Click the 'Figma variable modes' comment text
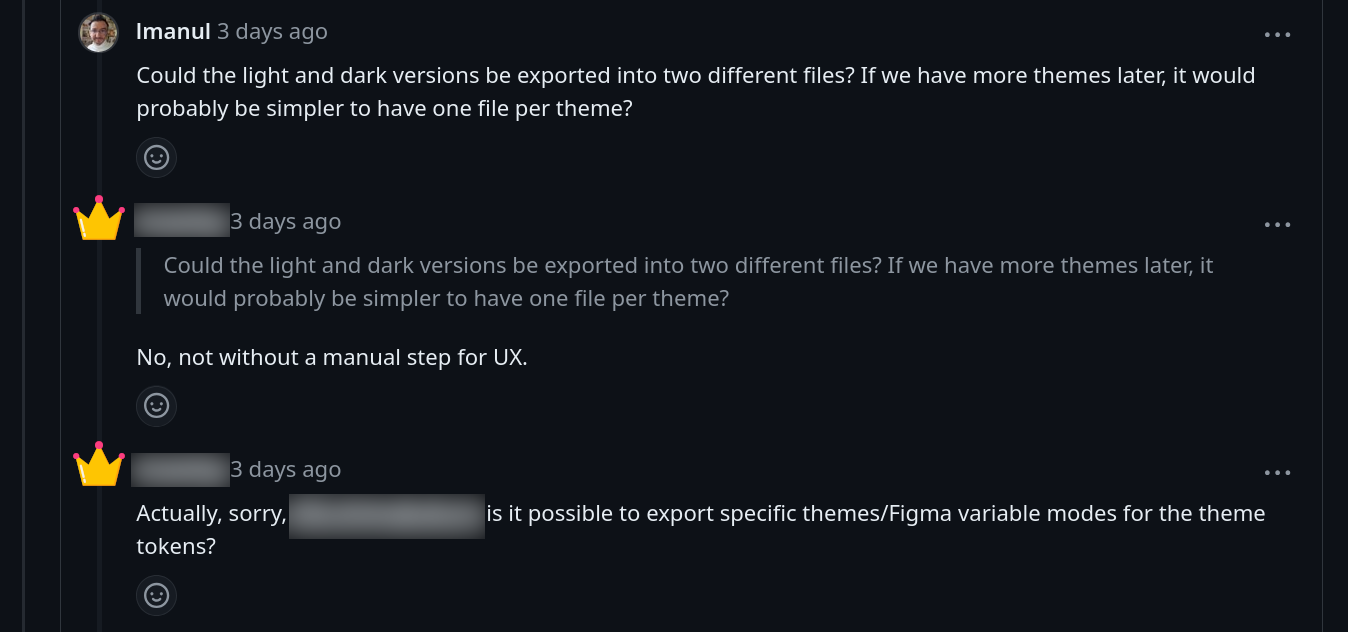This screenshot has height=632, width=1348. tap(701, 530)
